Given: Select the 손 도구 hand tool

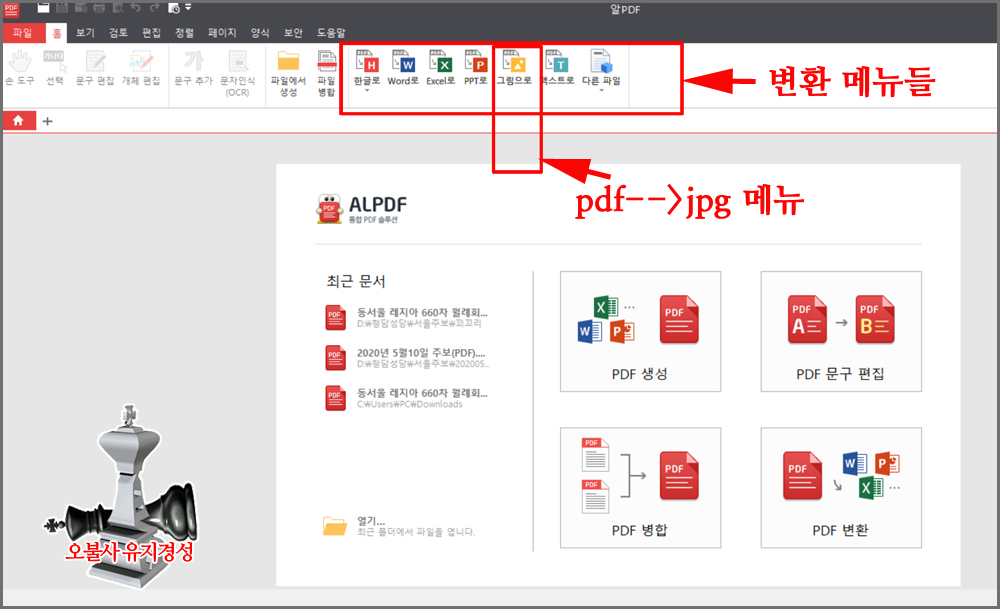Looking at the screenshot, I should (20, 68).
